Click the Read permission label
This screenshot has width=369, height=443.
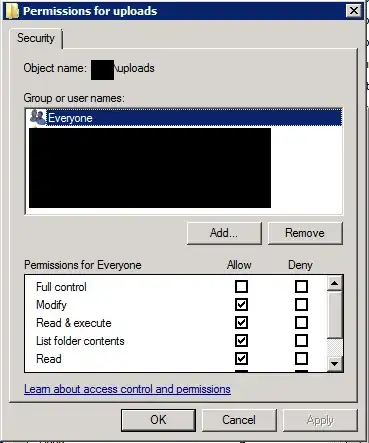point(49,359)
